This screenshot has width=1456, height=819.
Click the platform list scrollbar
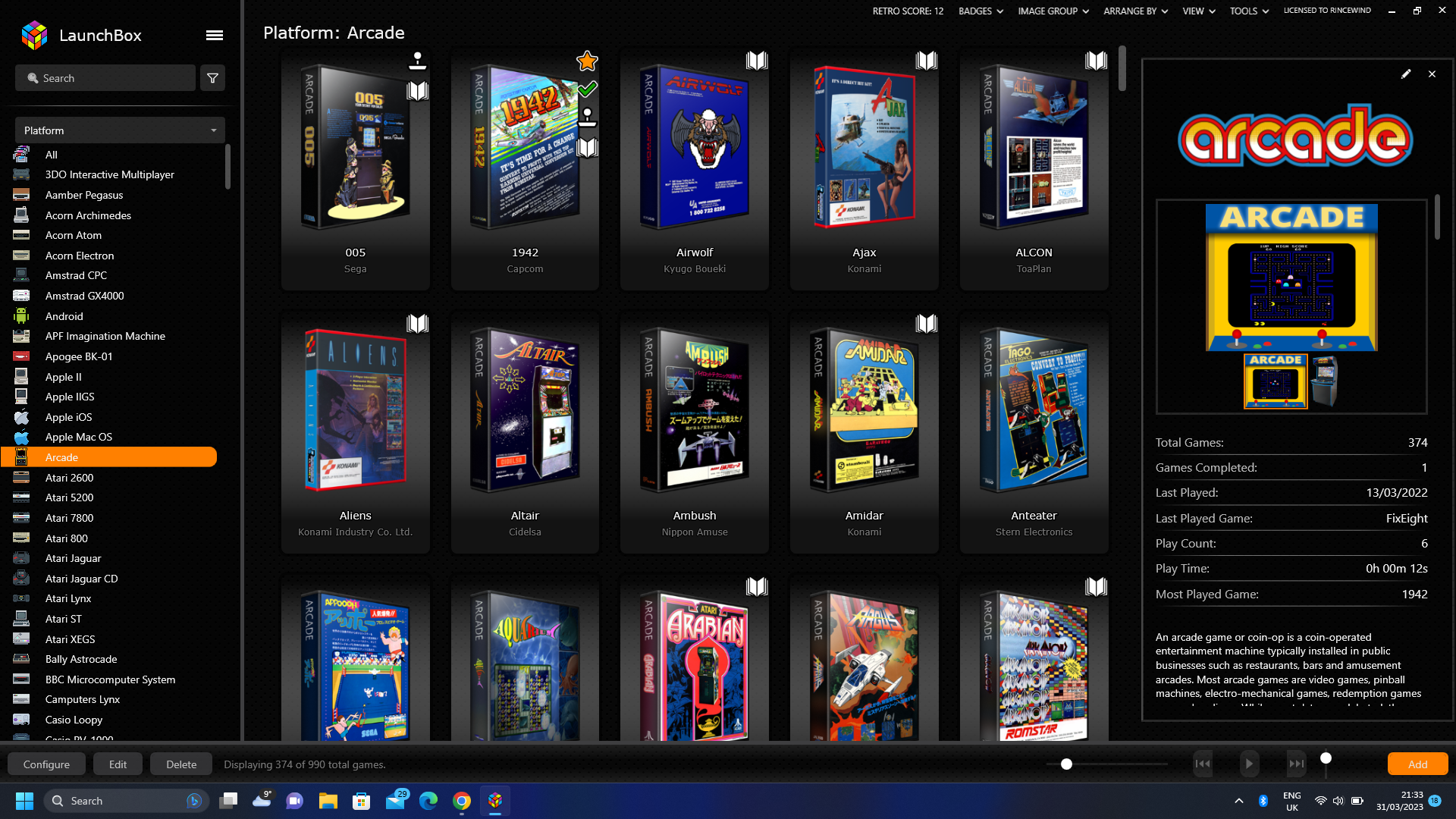tap(227, 167)
